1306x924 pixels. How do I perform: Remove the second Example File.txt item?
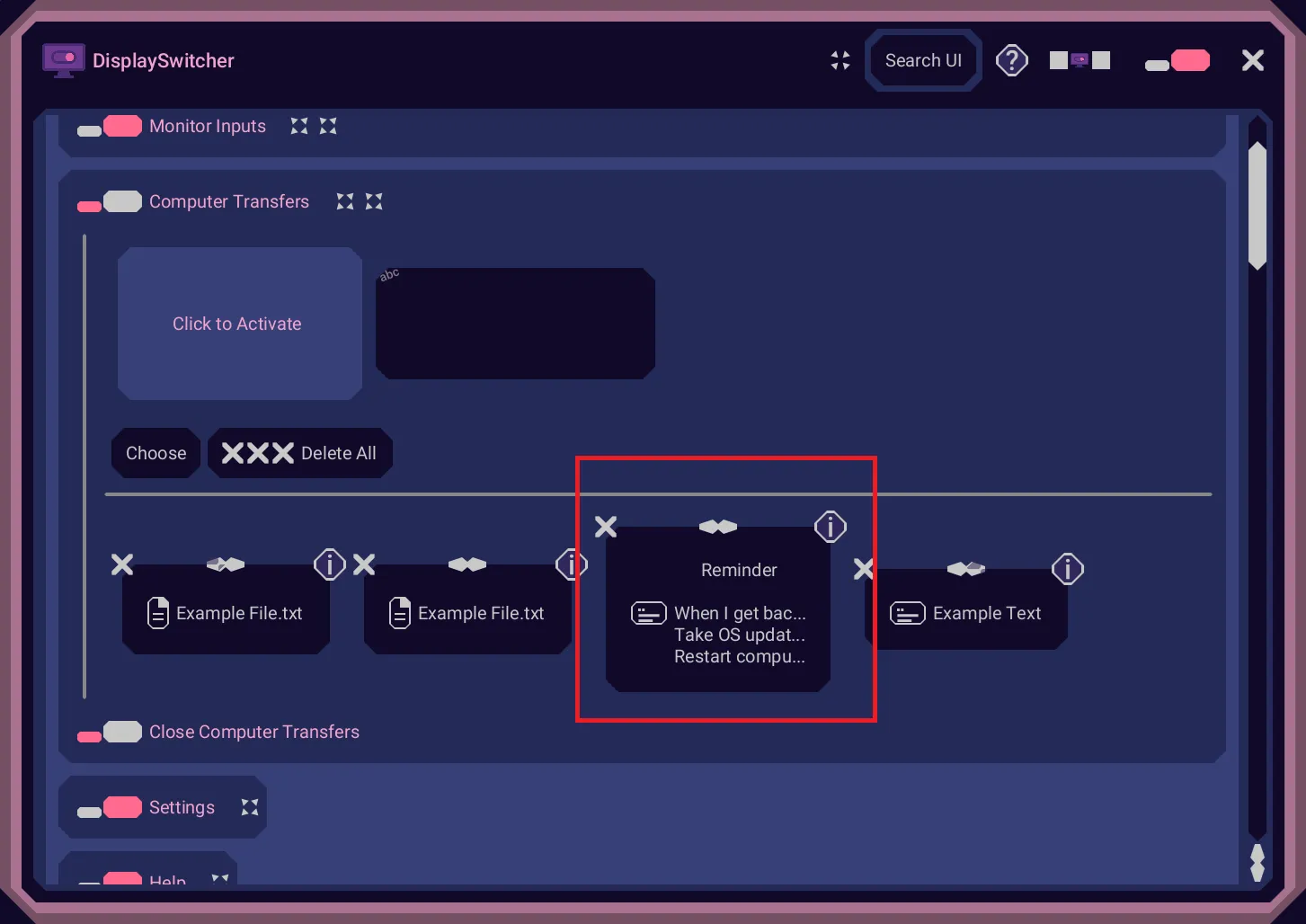(x=364, y=564)
